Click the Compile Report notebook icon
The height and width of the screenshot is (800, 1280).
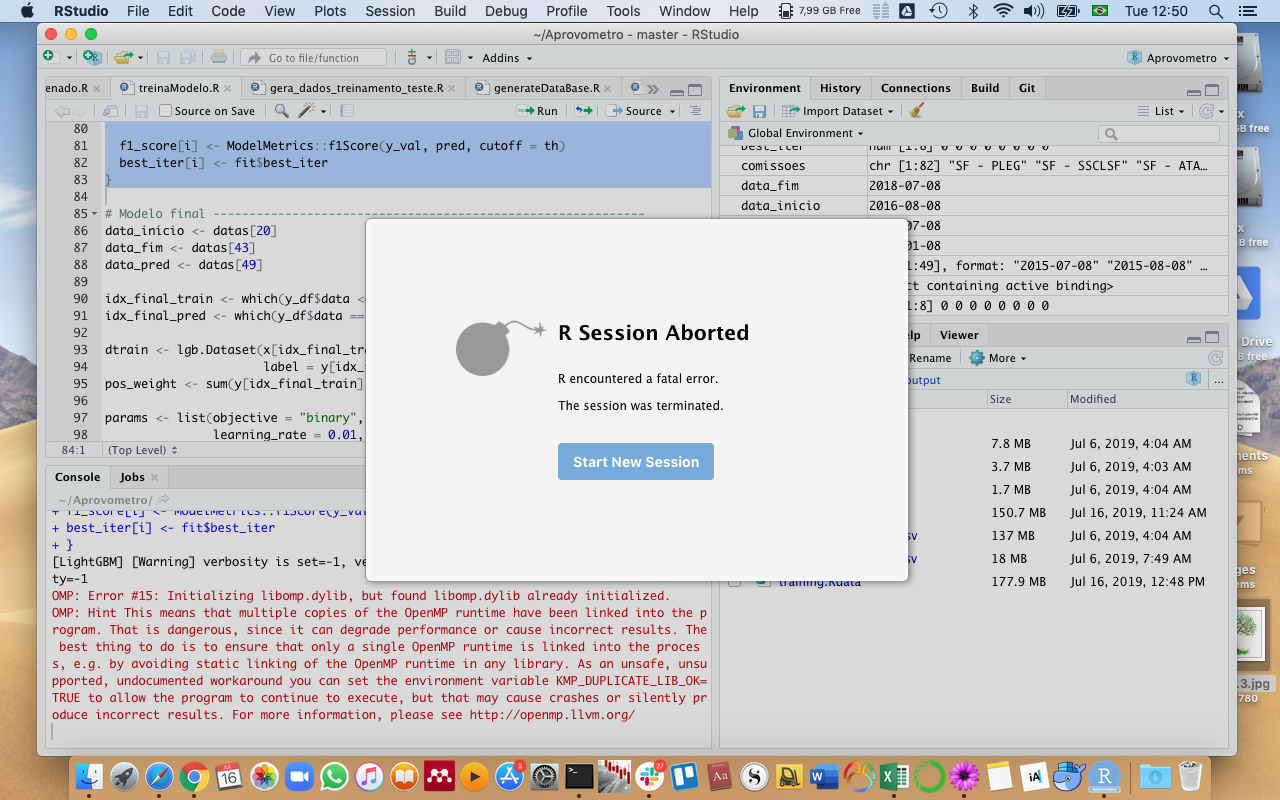coord(346,111)
